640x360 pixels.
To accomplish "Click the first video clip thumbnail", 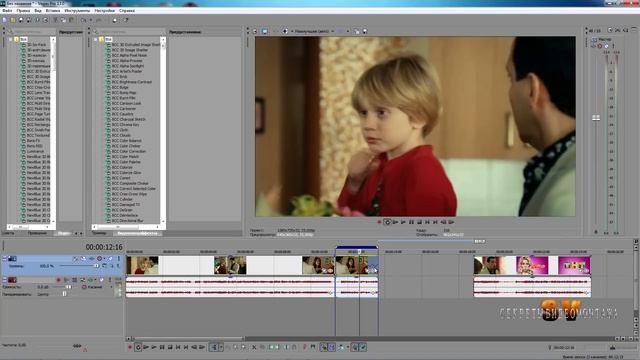I will pos(142,265).
